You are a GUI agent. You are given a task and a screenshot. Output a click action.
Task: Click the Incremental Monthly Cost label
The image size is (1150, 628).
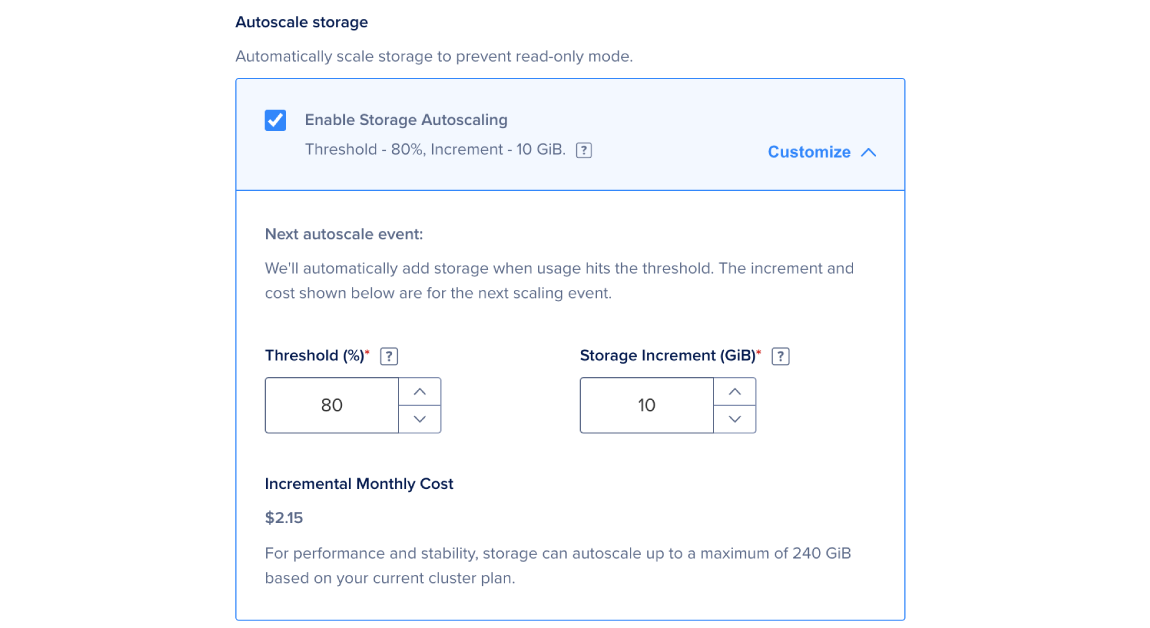click(359, 484)
